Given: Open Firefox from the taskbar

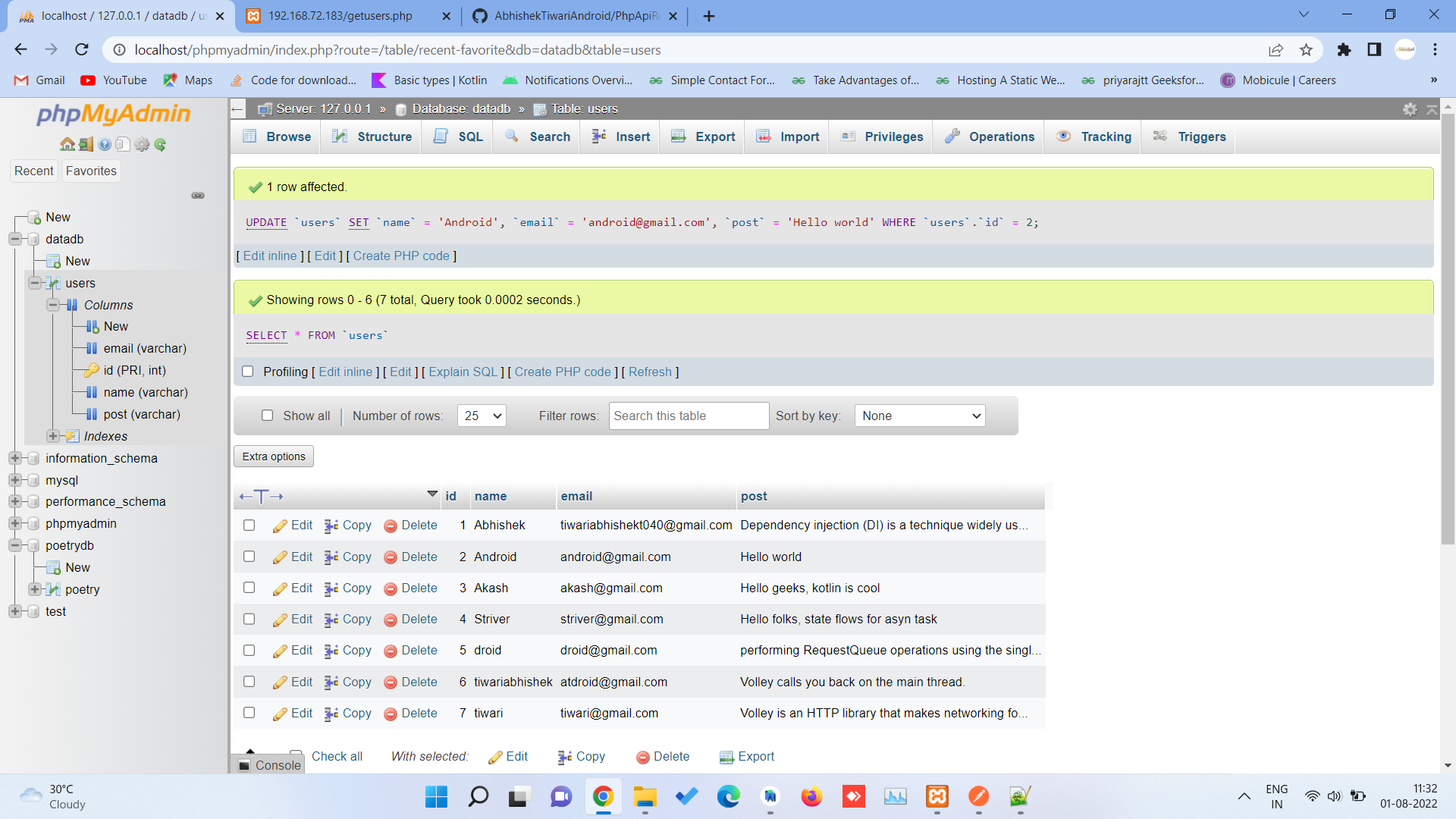Looking at the screenshot, I should 811,796.
